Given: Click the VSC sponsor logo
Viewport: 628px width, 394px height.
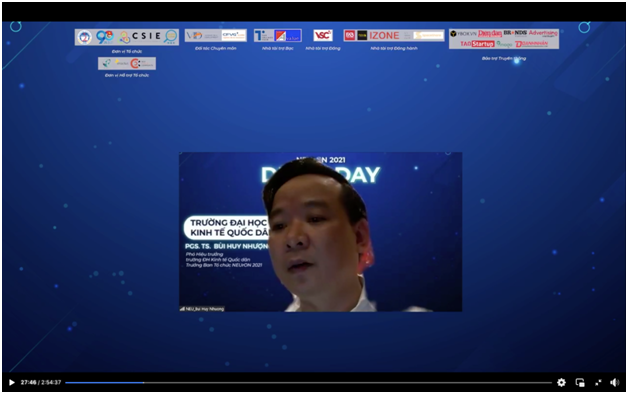Looking at the screenshot, I should pyautogui.click(x=322, y=35).
